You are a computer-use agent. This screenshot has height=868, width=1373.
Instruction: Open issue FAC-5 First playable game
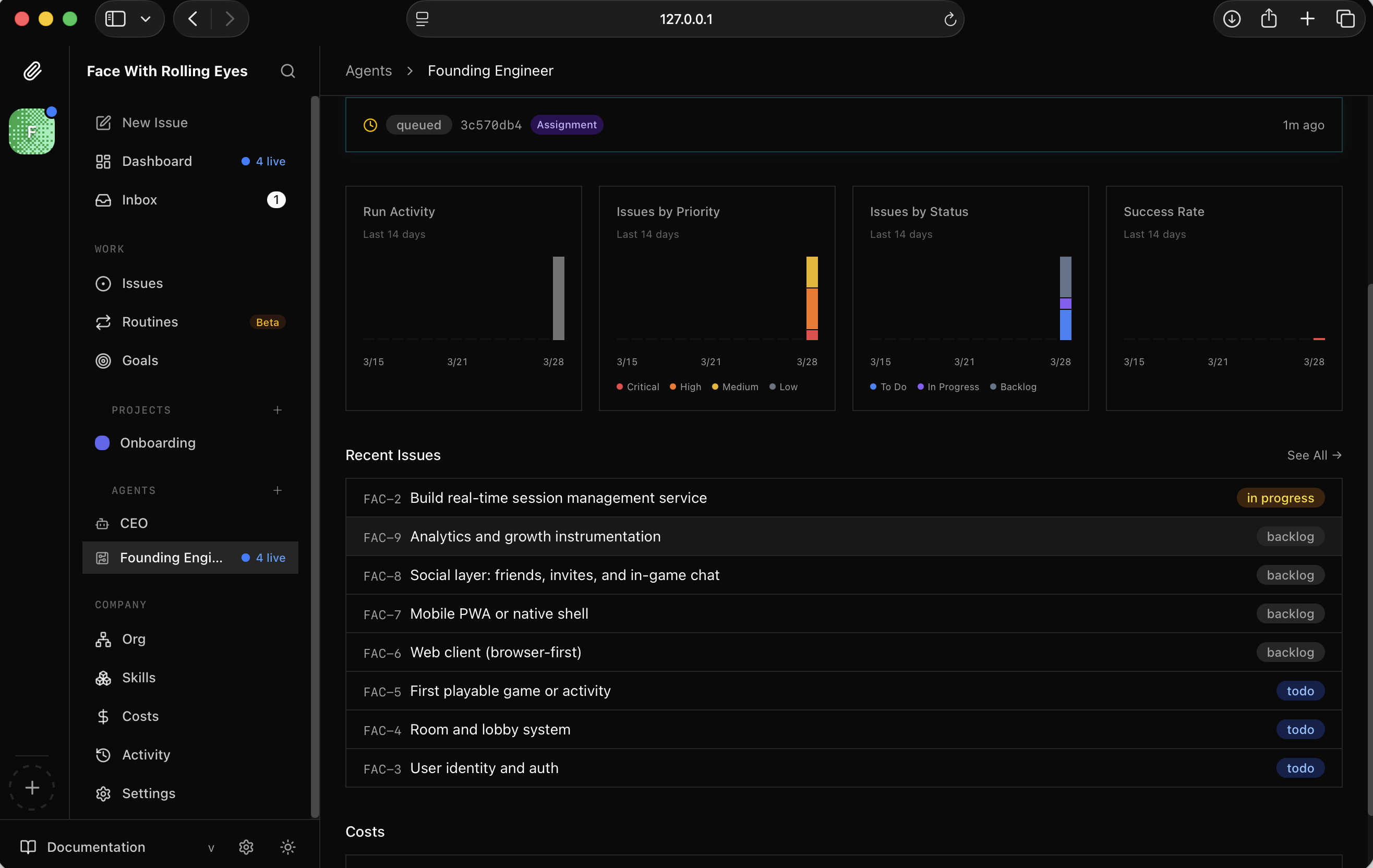(x=510, y=691)
